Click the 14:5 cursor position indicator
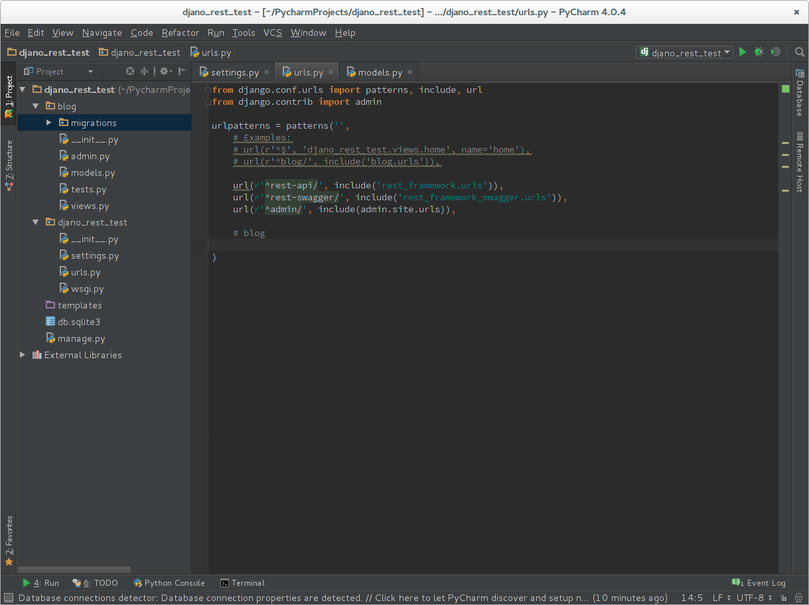This screenshot has width=809, height=605. 691,598
